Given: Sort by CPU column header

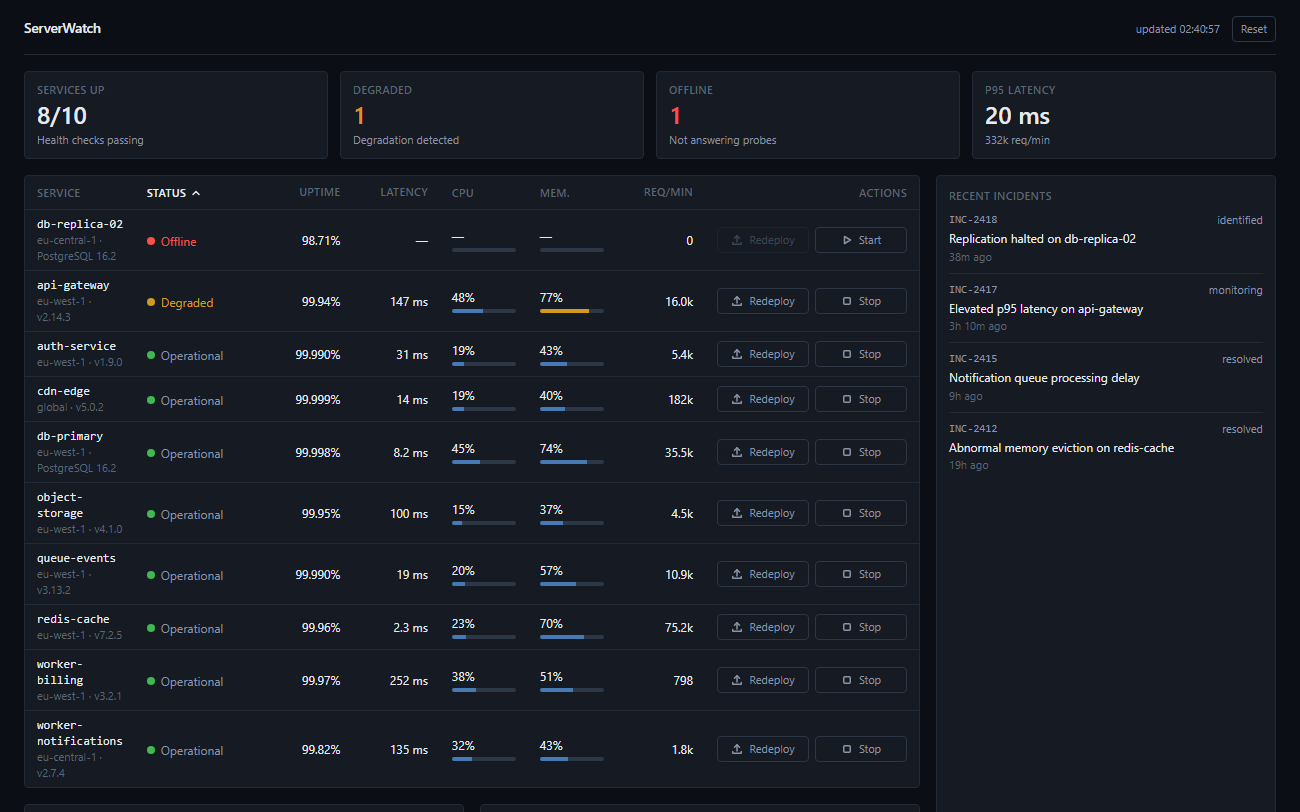Looking at the screenshot, I should click(463, 193).
